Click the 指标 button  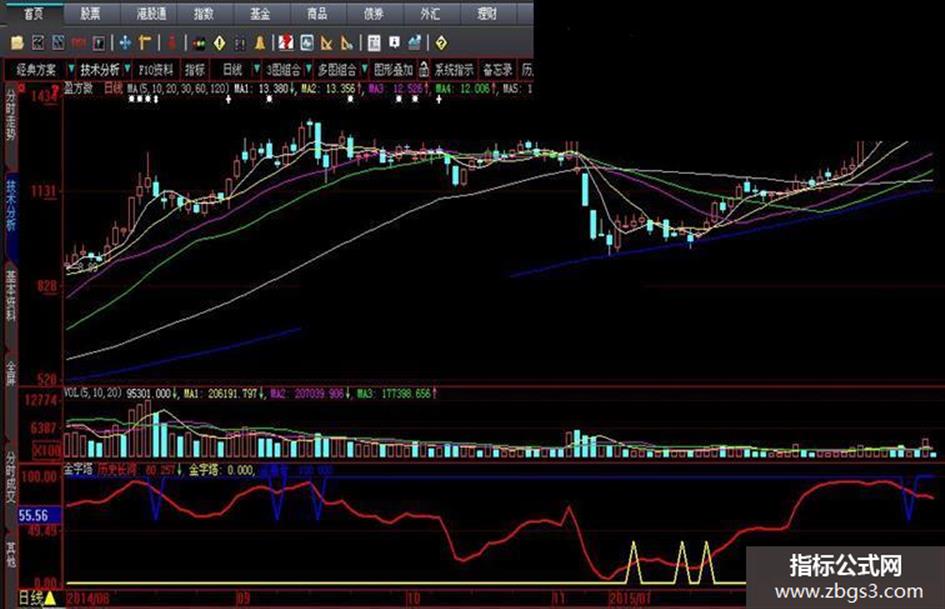point(195,69)
